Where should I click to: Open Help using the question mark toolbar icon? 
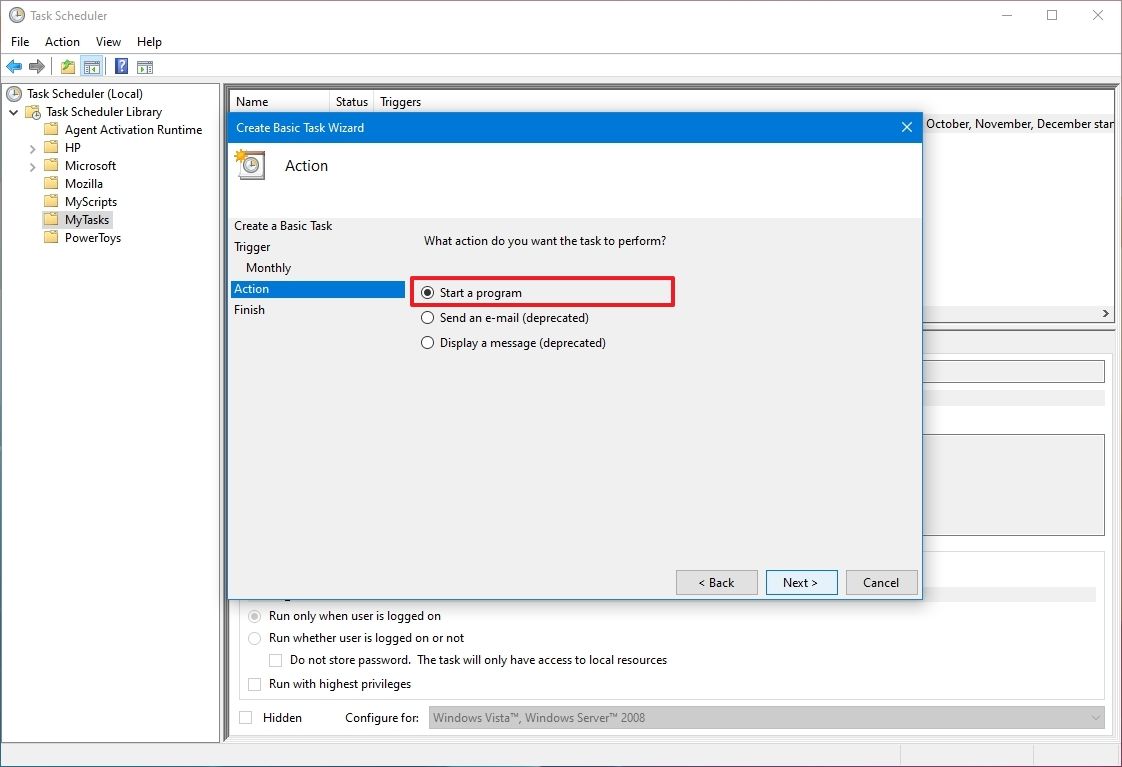120,66
